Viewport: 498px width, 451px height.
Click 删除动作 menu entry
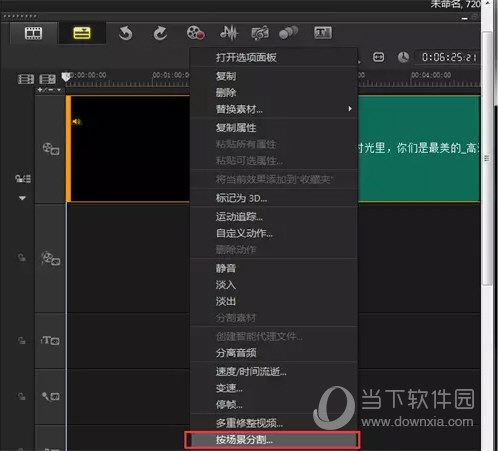[x=274, y=250]
